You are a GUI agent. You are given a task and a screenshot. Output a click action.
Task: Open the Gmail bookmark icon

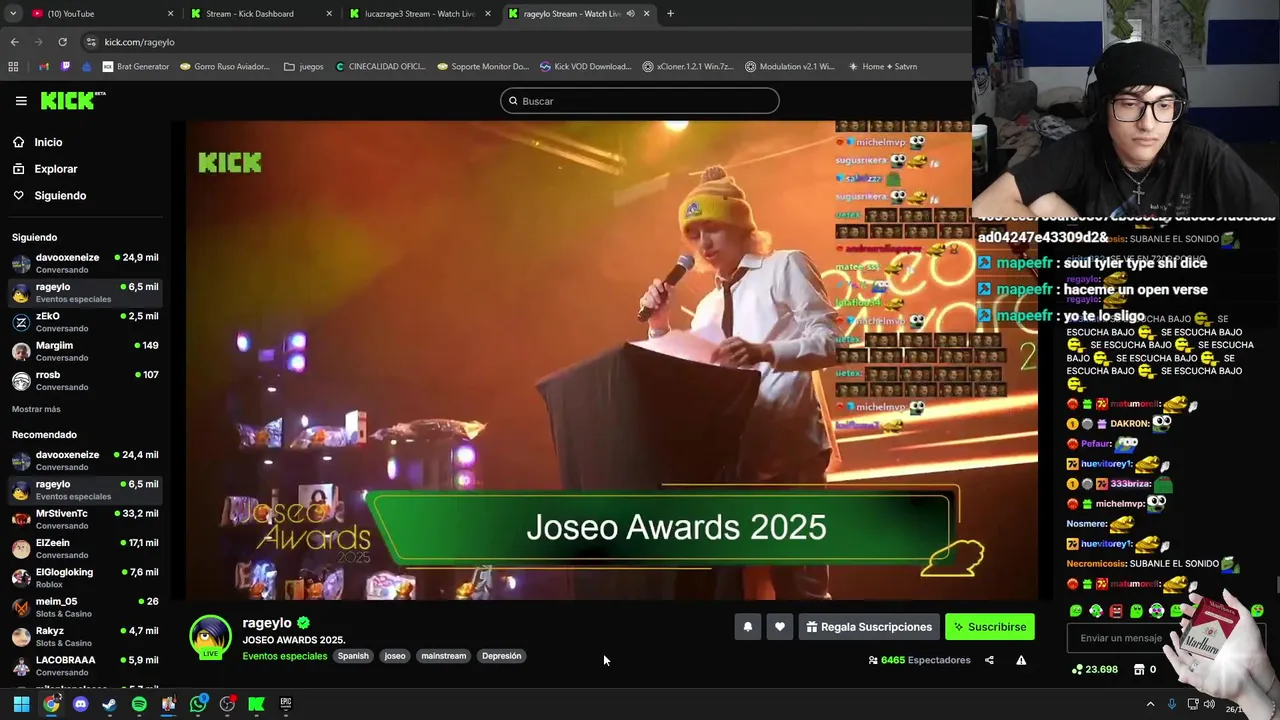pyautogui.click(x=43, y=67)
